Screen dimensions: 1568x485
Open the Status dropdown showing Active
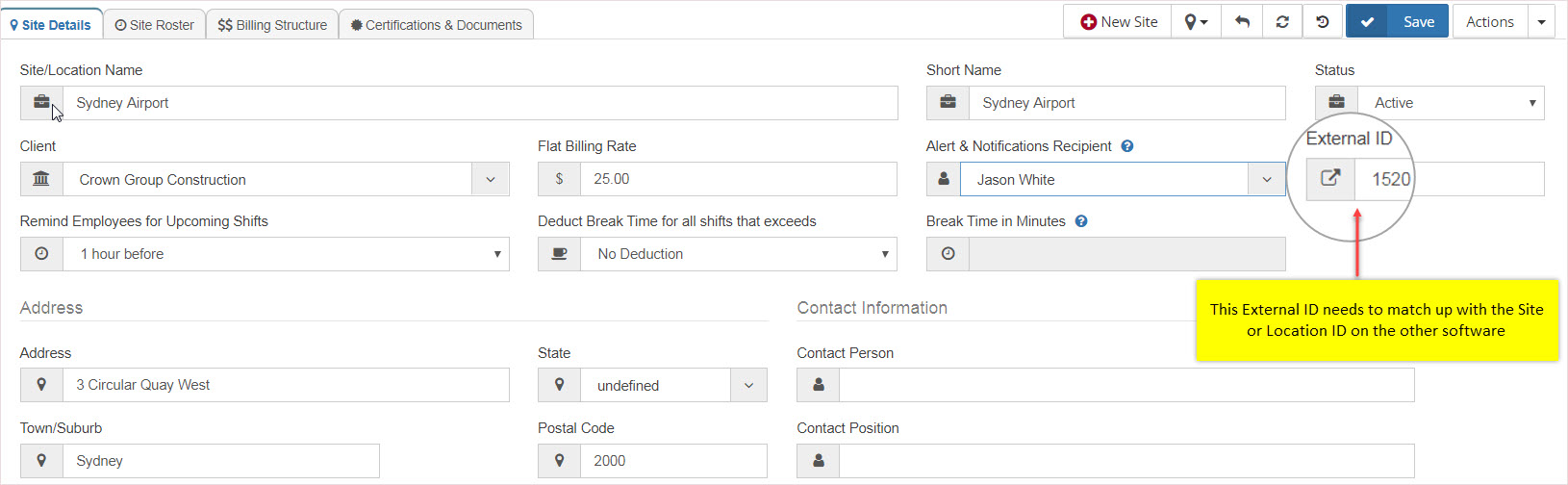tap(1451, 103)
